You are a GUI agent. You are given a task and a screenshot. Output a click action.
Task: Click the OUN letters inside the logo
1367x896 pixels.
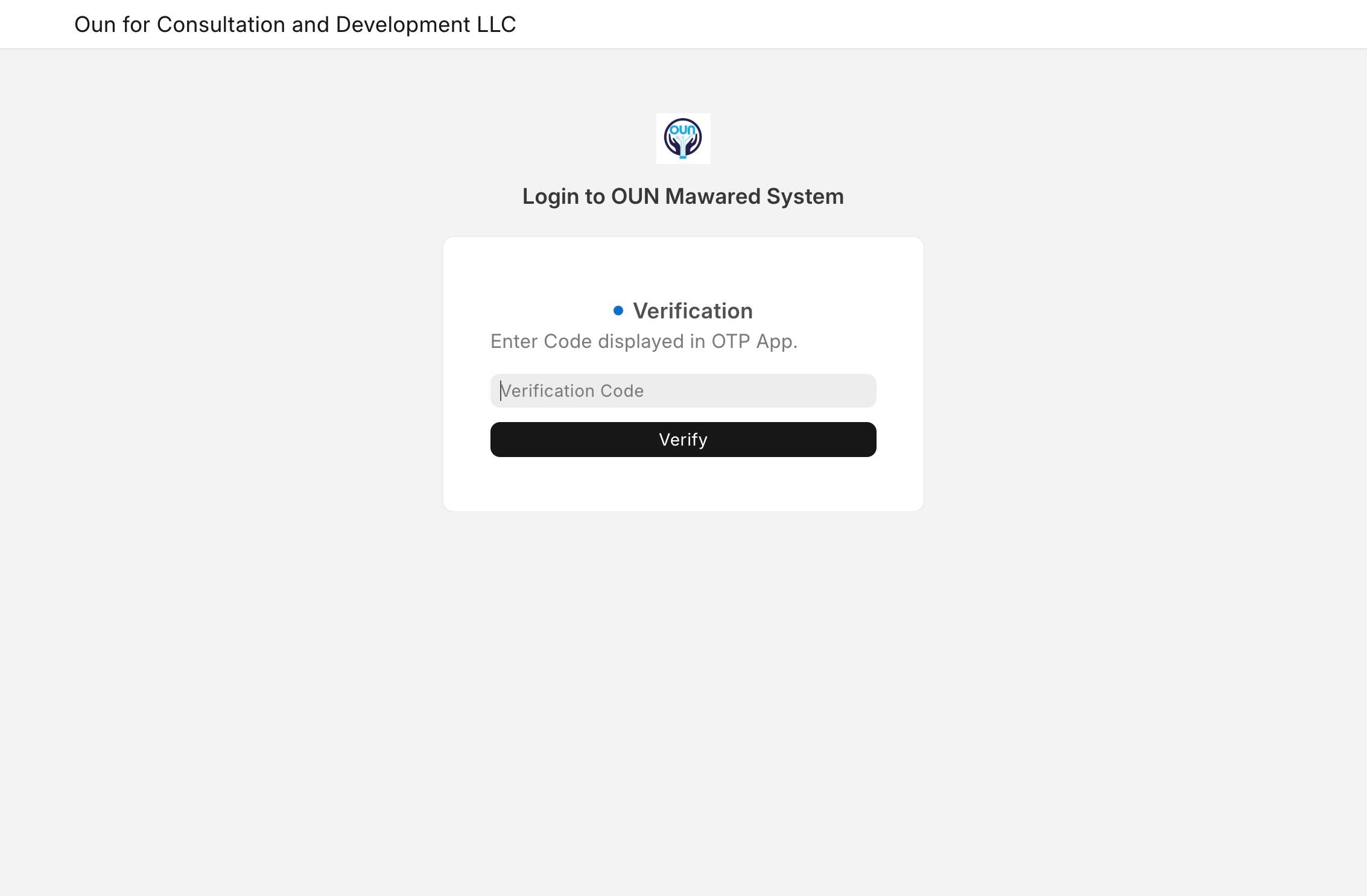click(x=682, y=129)
